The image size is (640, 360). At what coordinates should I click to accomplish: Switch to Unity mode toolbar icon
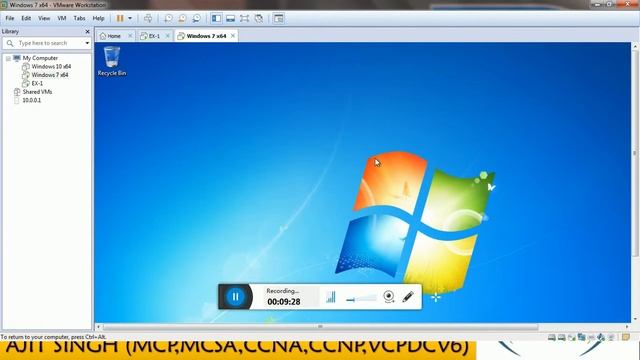pyautogui.click(x=259, y=18)
